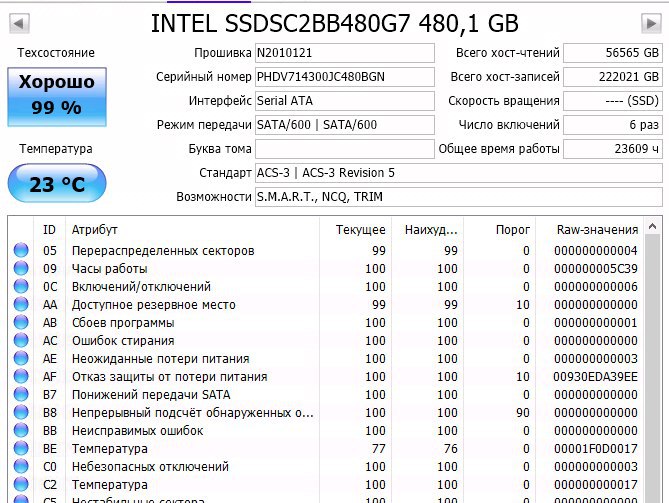Click the Raw-значения column header
669x503 pixels.
click(x=590, y=230)
